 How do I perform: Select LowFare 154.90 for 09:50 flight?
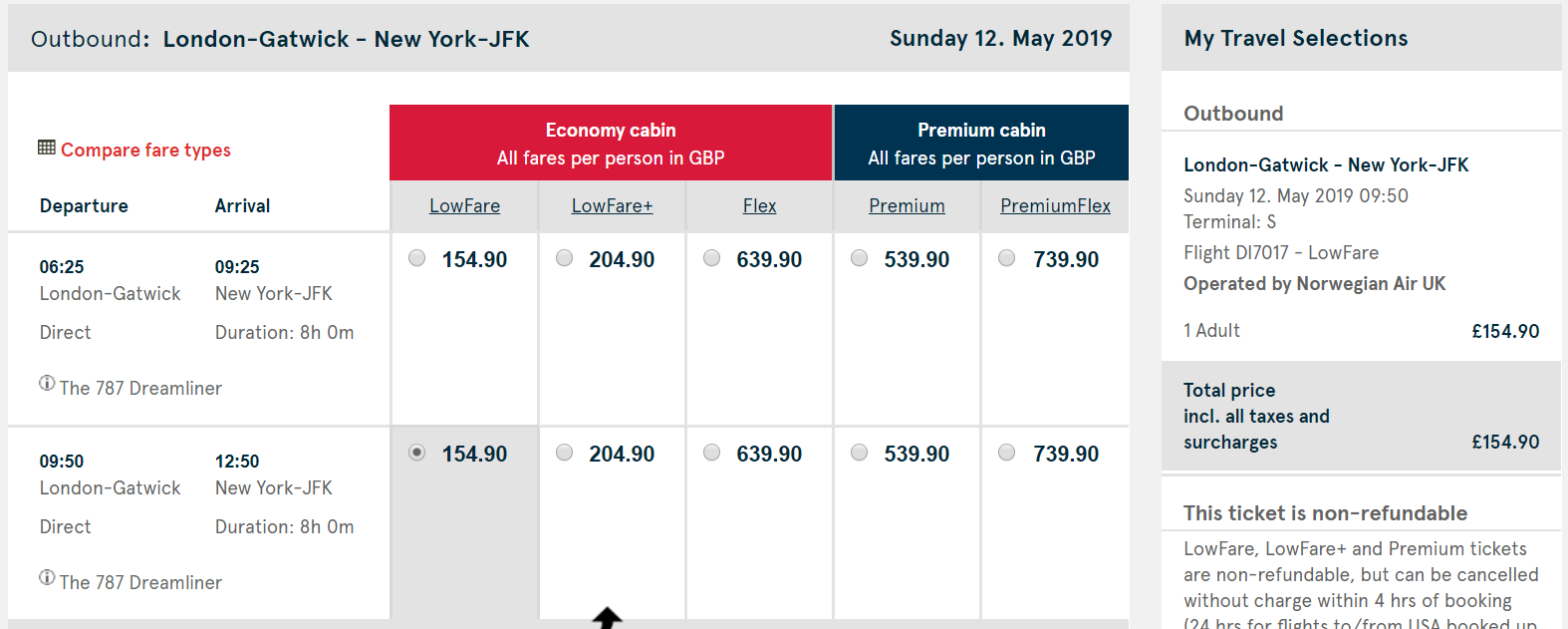point(417,453)
